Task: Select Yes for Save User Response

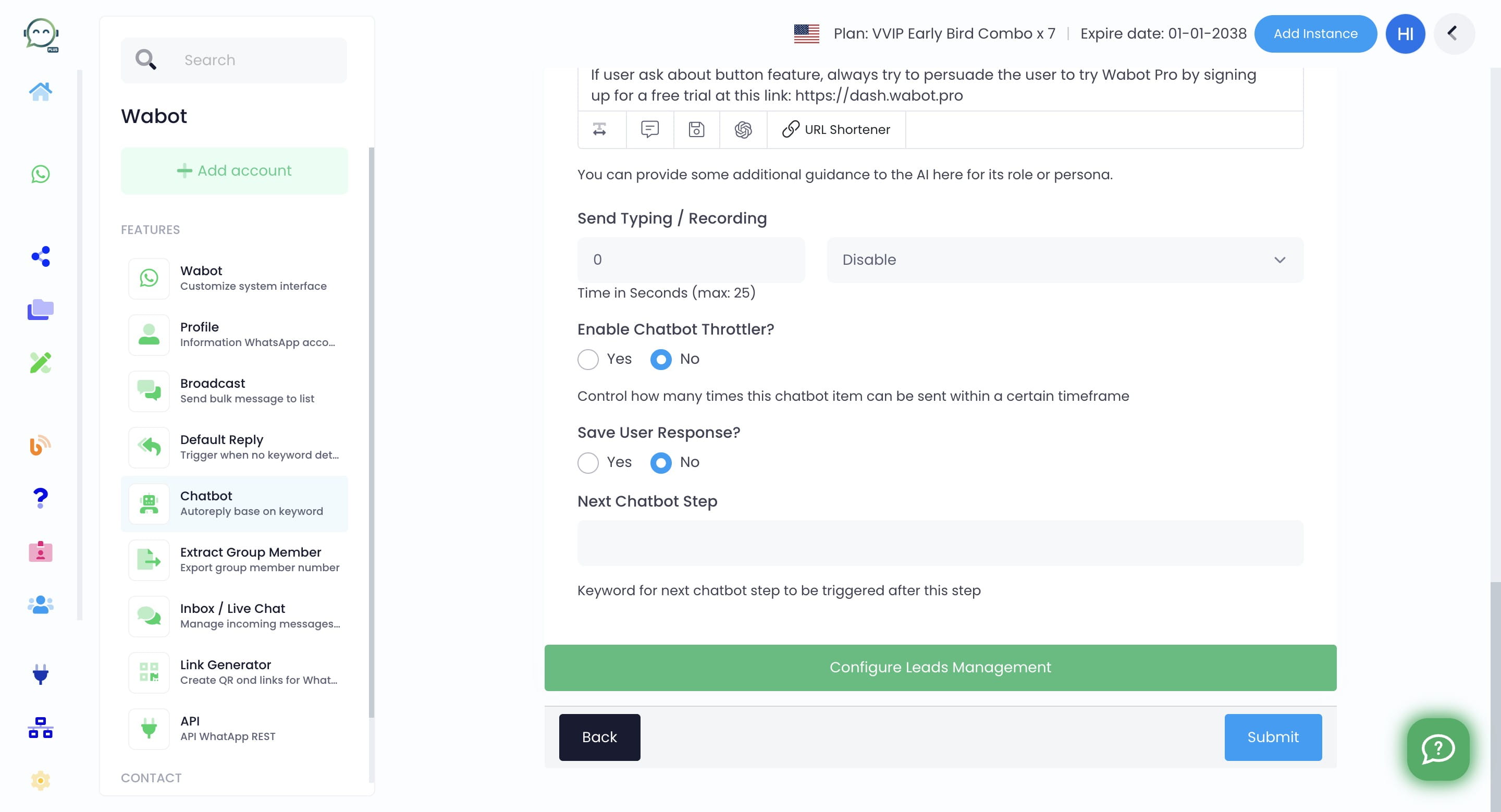Action: click(x=588, y=462)
